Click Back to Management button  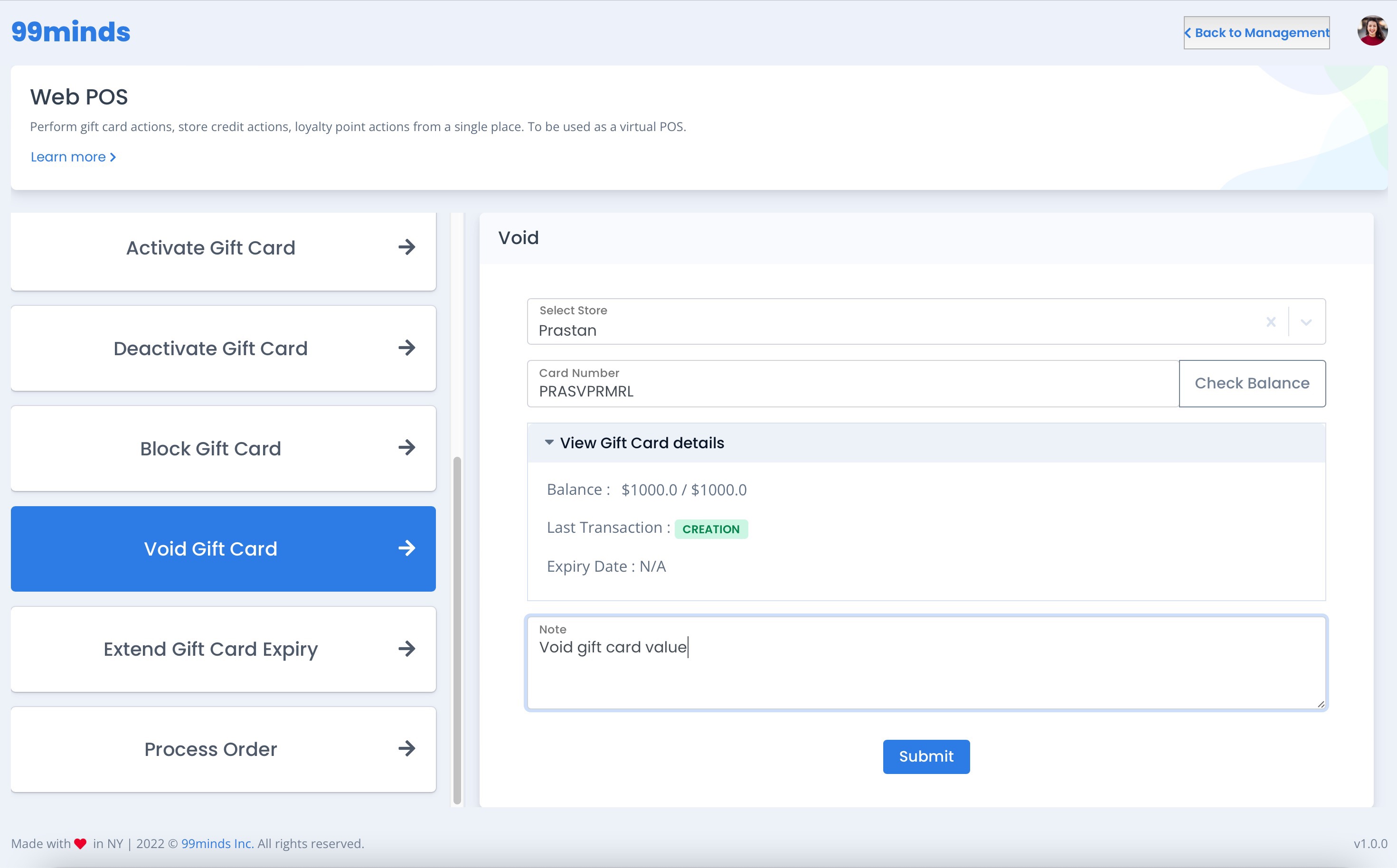[1256, 33]
